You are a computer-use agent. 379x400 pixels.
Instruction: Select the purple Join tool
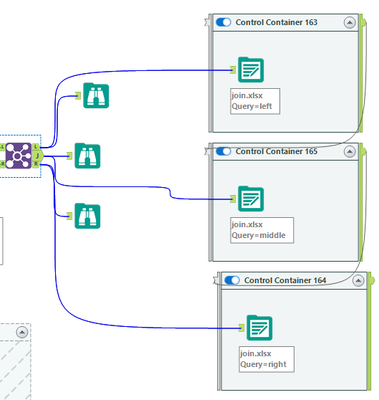[x=19, y=155]
